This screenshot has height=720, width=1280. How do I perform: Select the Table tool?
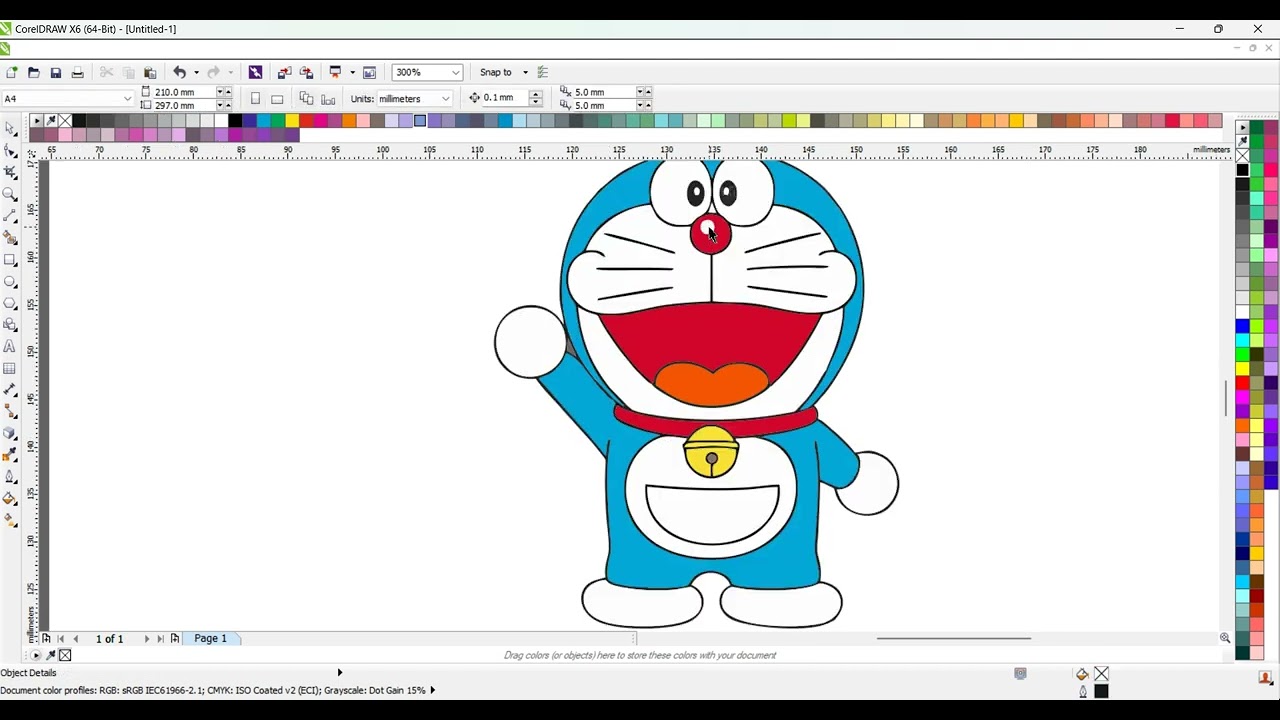coord(10,368)
